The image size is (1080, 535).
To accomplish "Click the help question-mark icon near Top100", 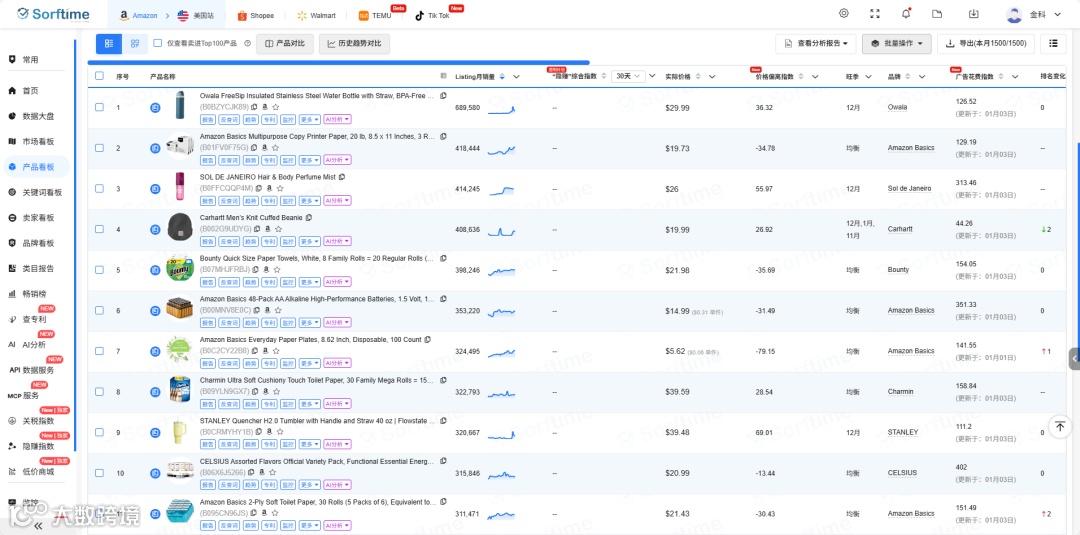I will [247, 43].
